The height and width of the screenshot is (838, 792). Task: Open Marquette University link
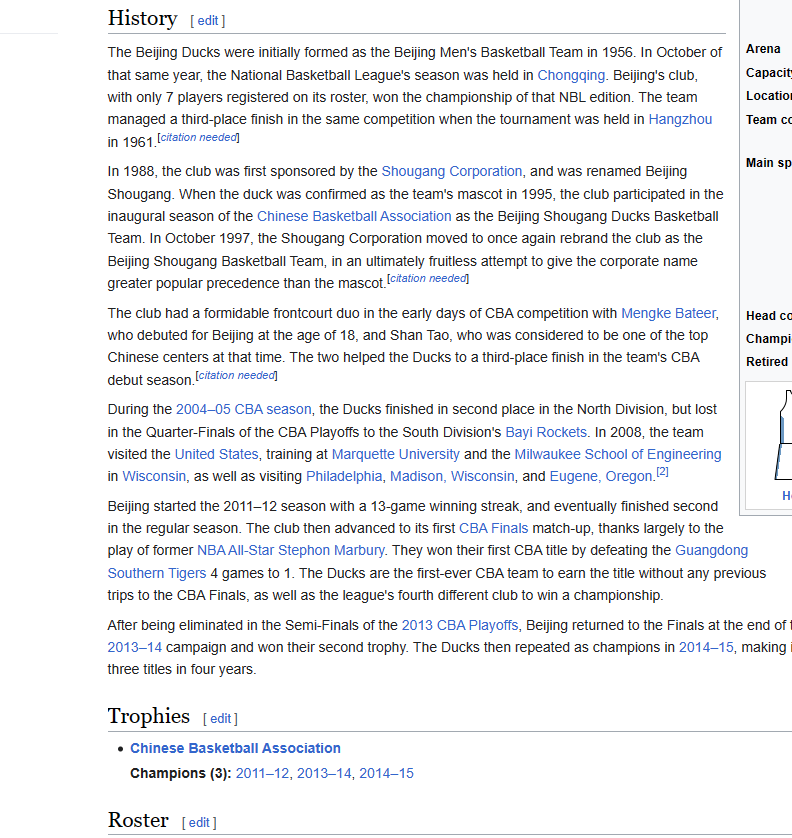coord(395,454)
